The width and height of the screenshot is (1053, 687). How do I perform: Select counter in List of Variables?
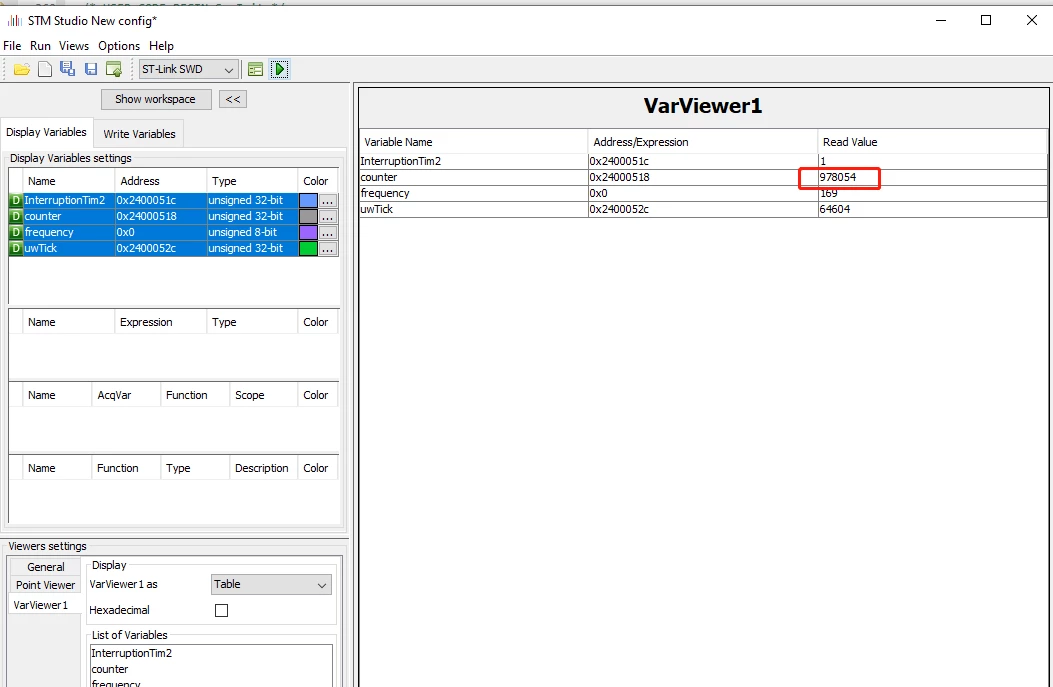(109, 670)
